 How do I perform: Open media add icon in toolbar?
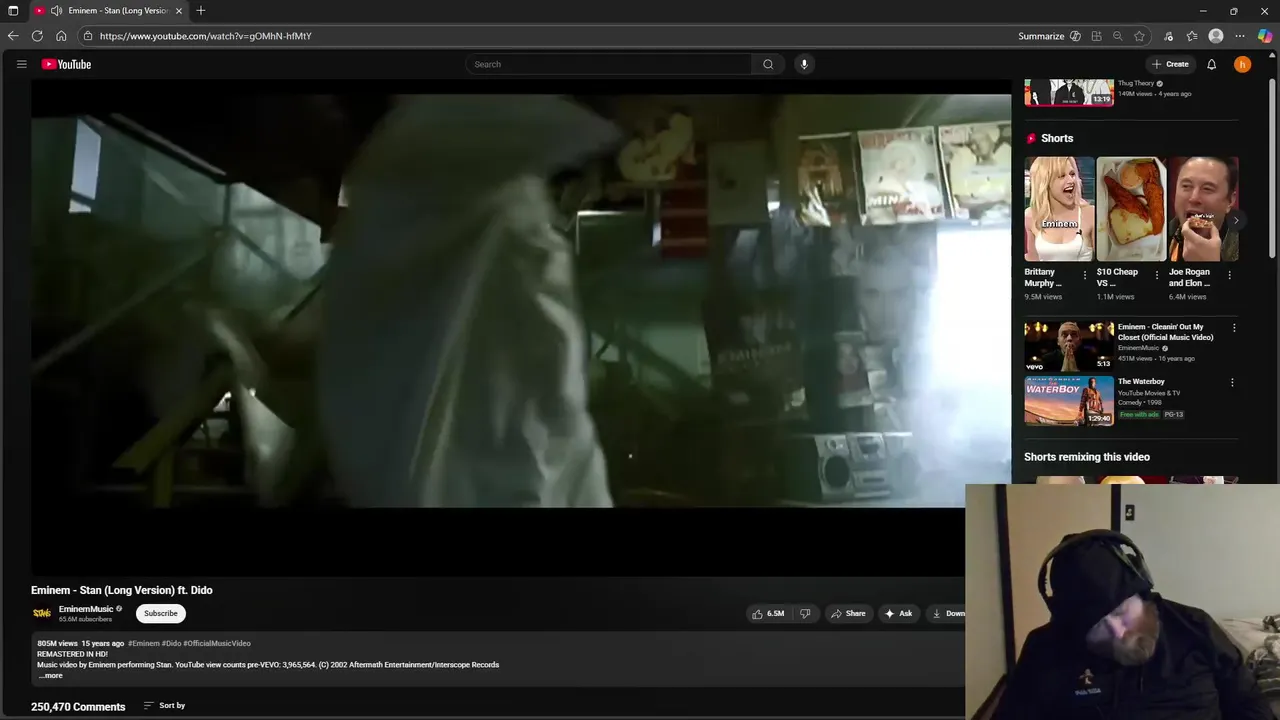(1168, 36)
